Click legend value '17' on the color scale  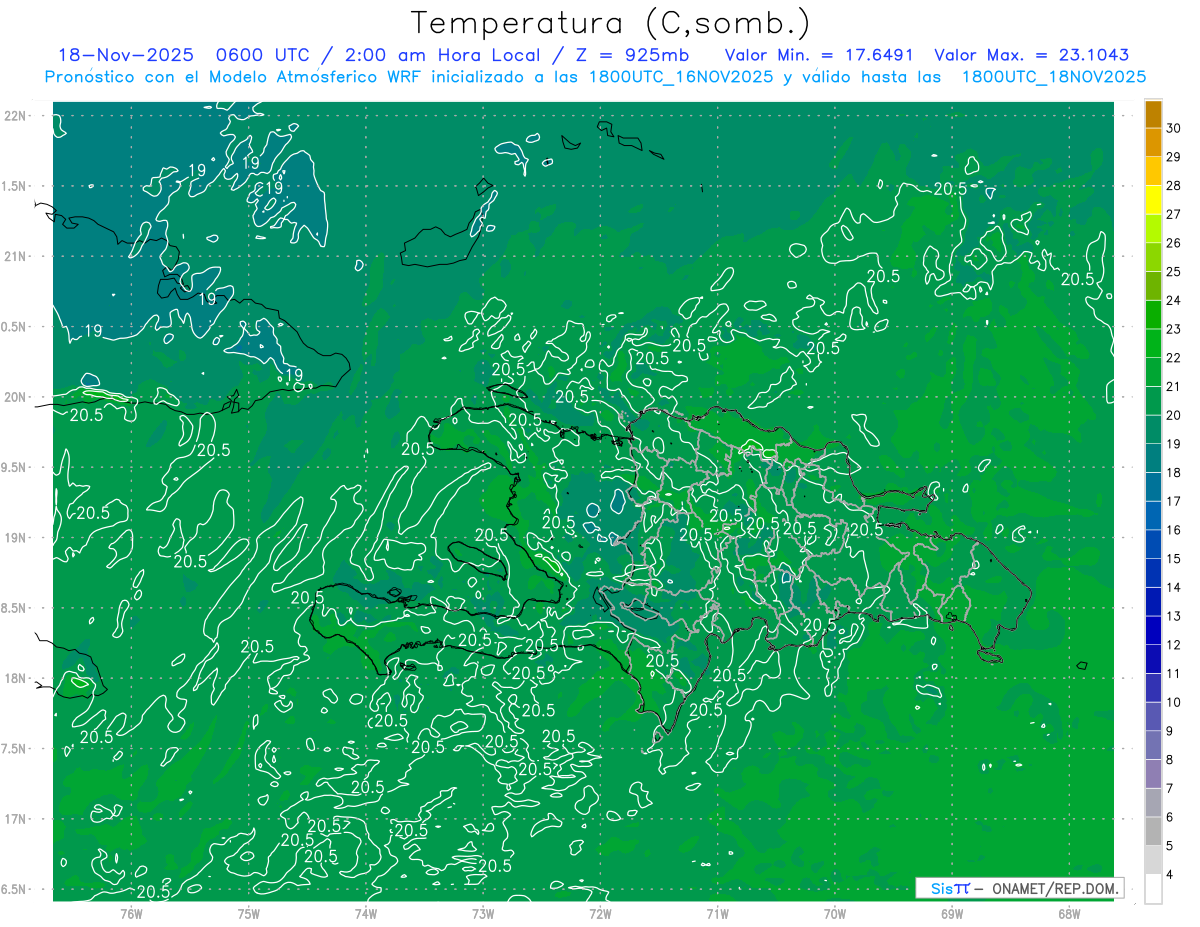coord(1174,501)
